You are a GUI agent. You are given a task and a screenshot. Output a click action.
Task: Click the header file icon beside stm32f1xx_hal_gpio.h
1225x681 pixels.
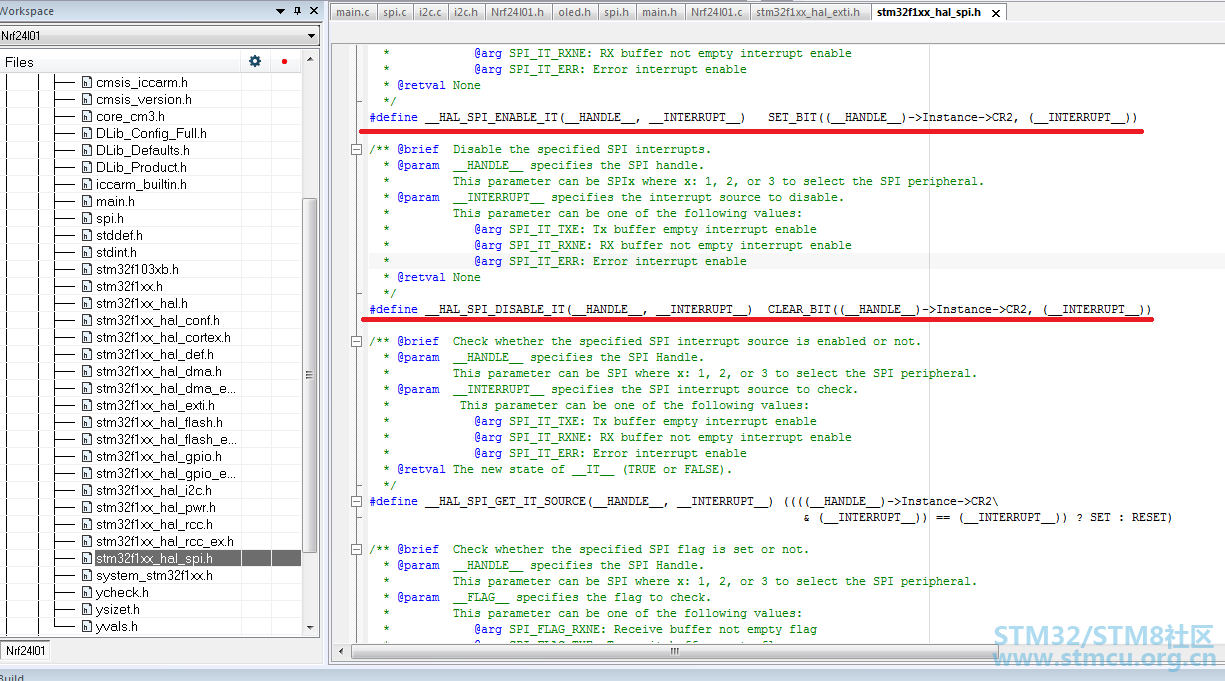[x=87, y=456]
